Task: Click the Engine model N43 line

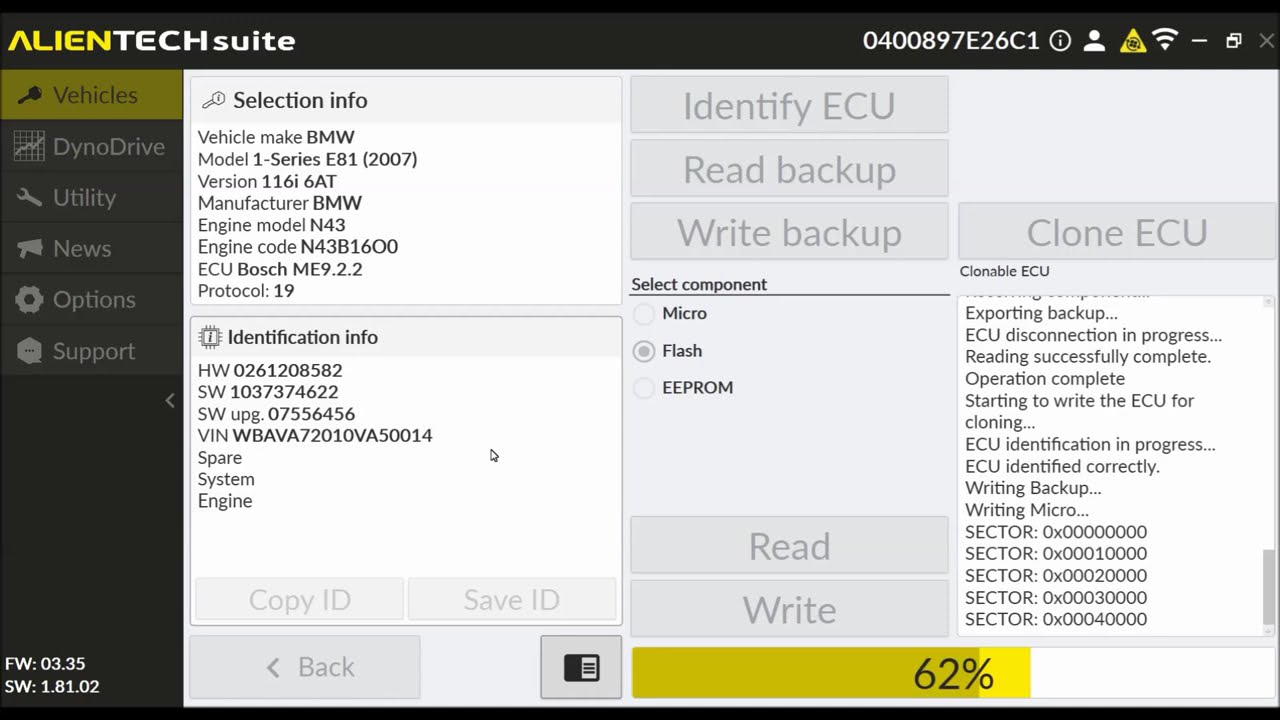Action: pos(271,225)
